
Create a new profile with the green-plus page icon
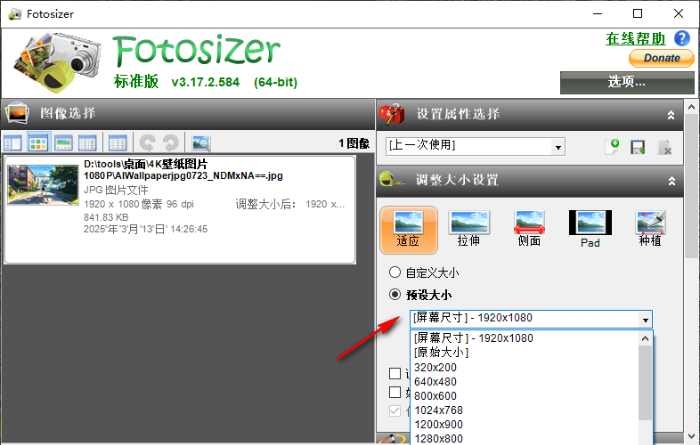click(612, 147)
